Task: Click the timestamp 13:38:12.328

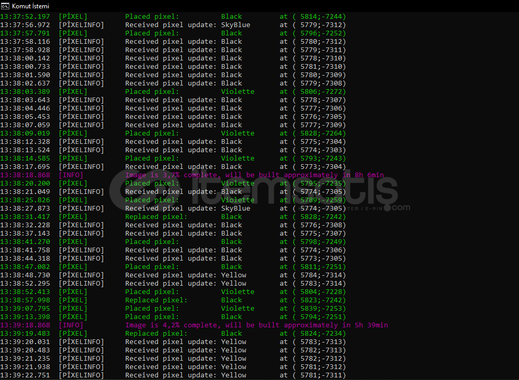Action: tap(25, 142)
